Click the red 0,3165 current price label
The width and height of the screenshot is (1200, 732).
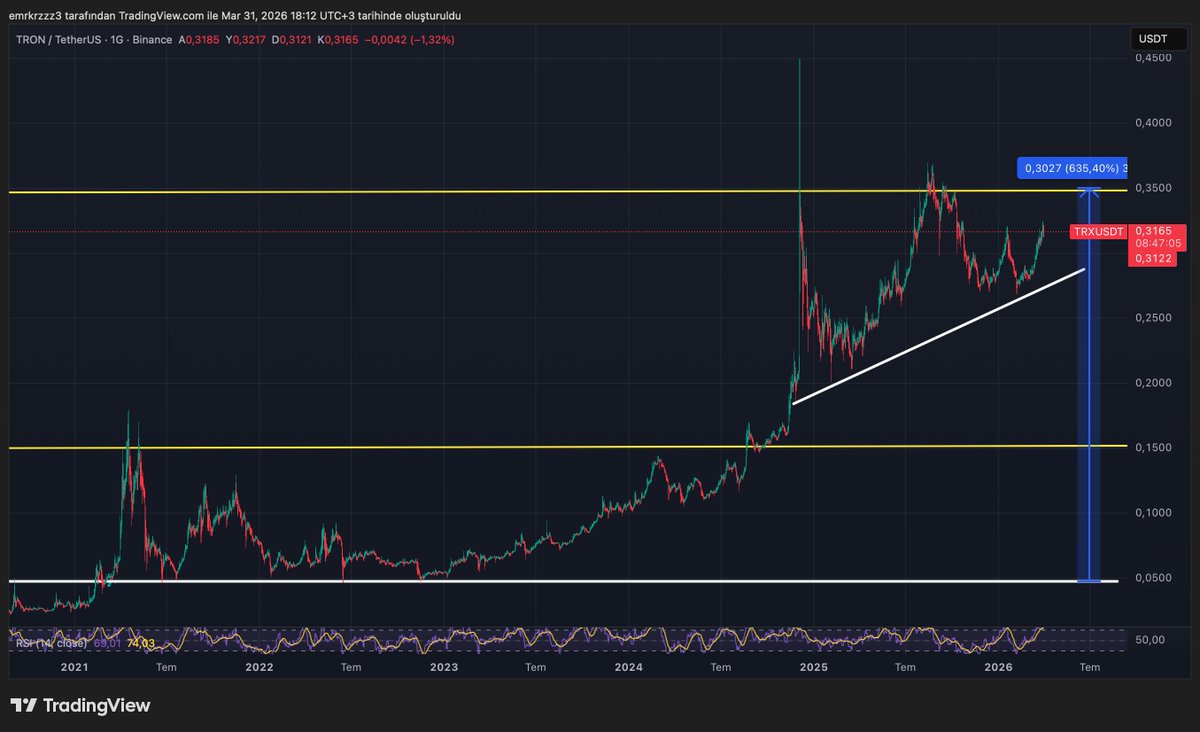pyautogui.click(x=1151, y=231)
